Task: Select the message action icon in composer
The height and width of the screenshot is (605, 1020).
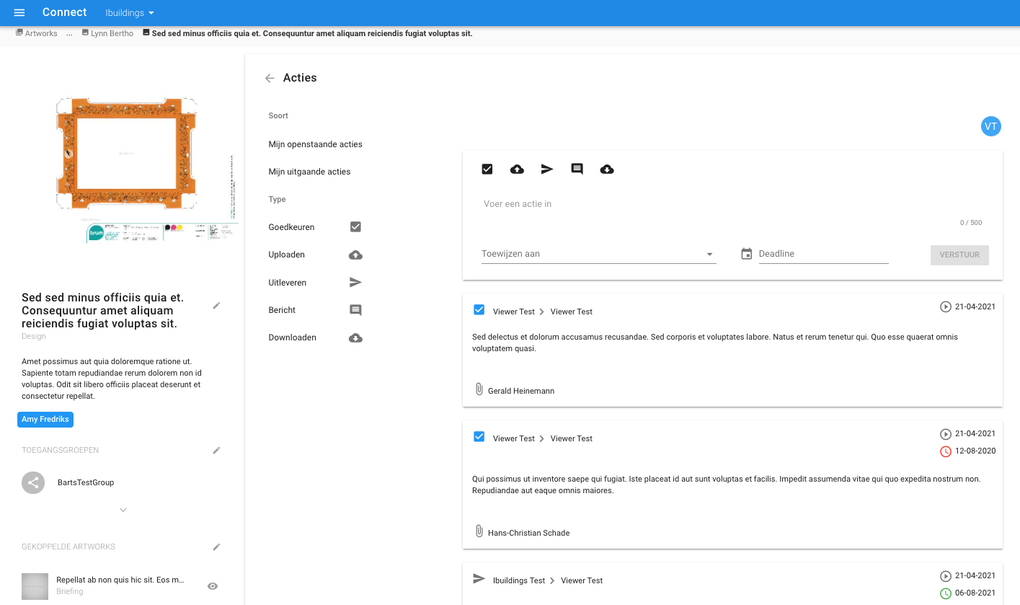Action: 577,170
